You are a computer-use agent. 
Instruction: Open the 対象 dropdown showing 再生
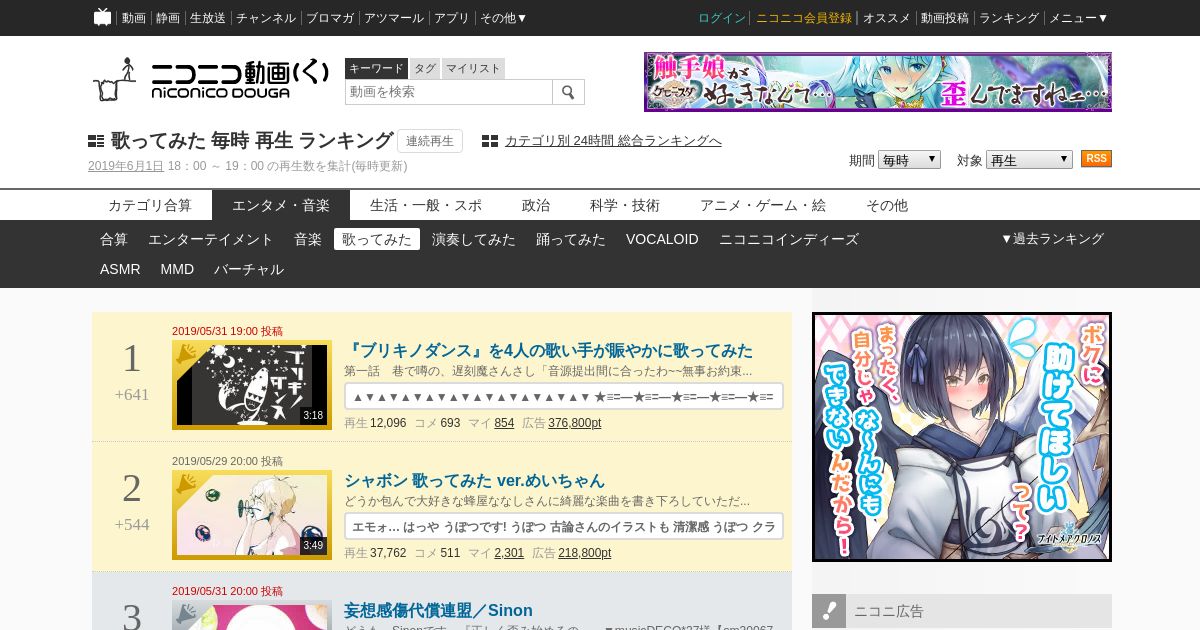[1029, 160]
